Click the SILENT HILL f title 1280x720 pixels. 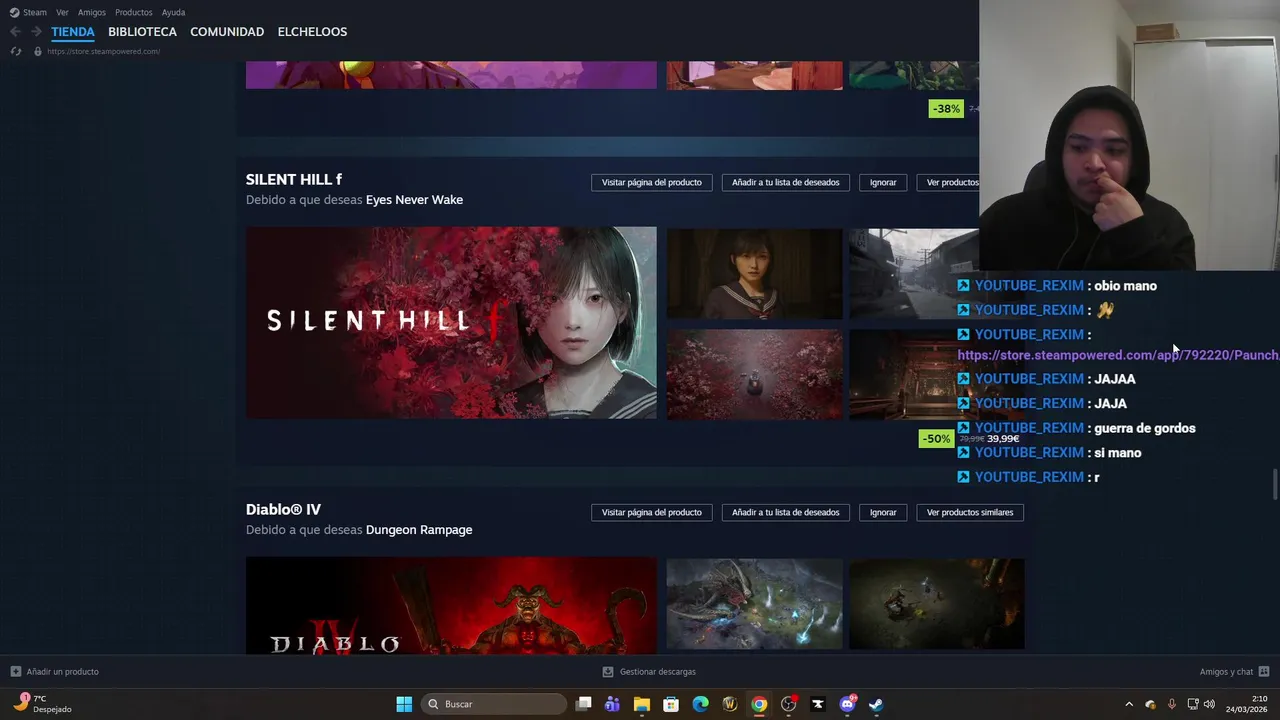click(x=294, y=179)
